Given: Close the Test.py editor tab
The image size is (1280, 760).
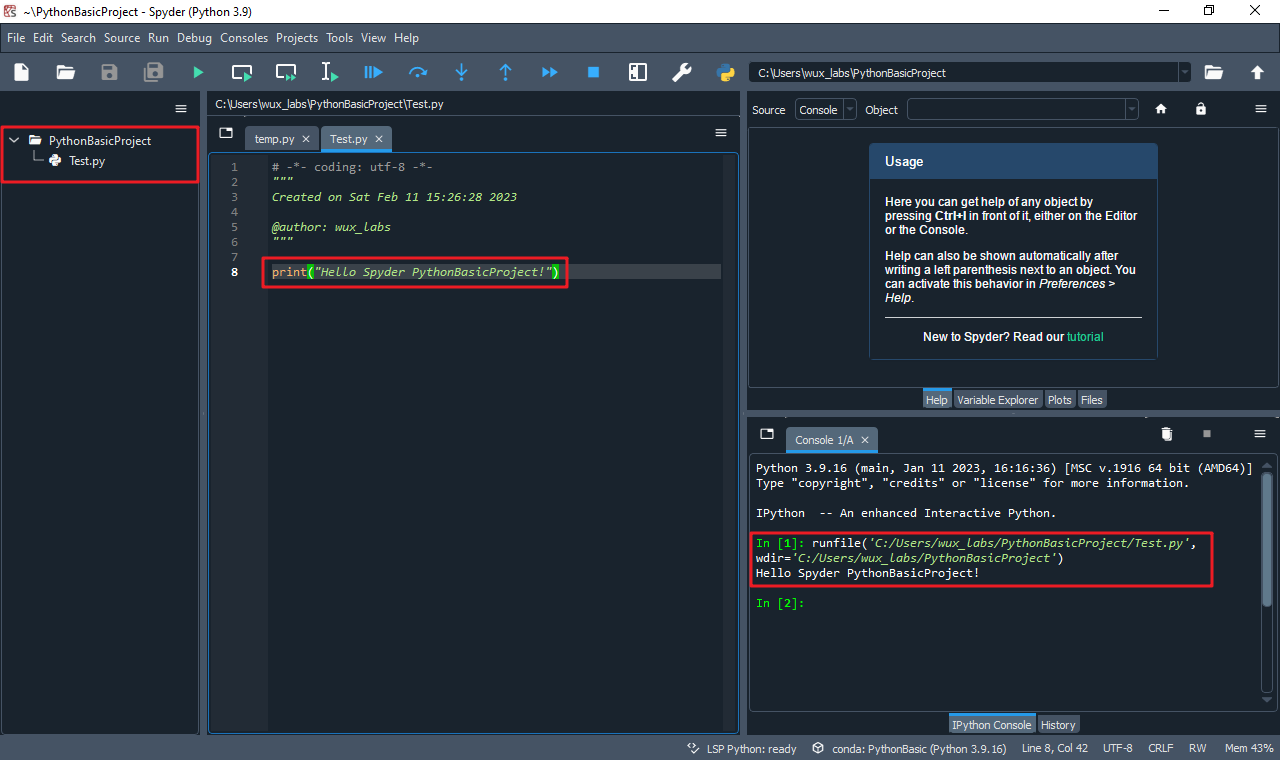Looking at the screenshot, I should [x=379, y=140].
